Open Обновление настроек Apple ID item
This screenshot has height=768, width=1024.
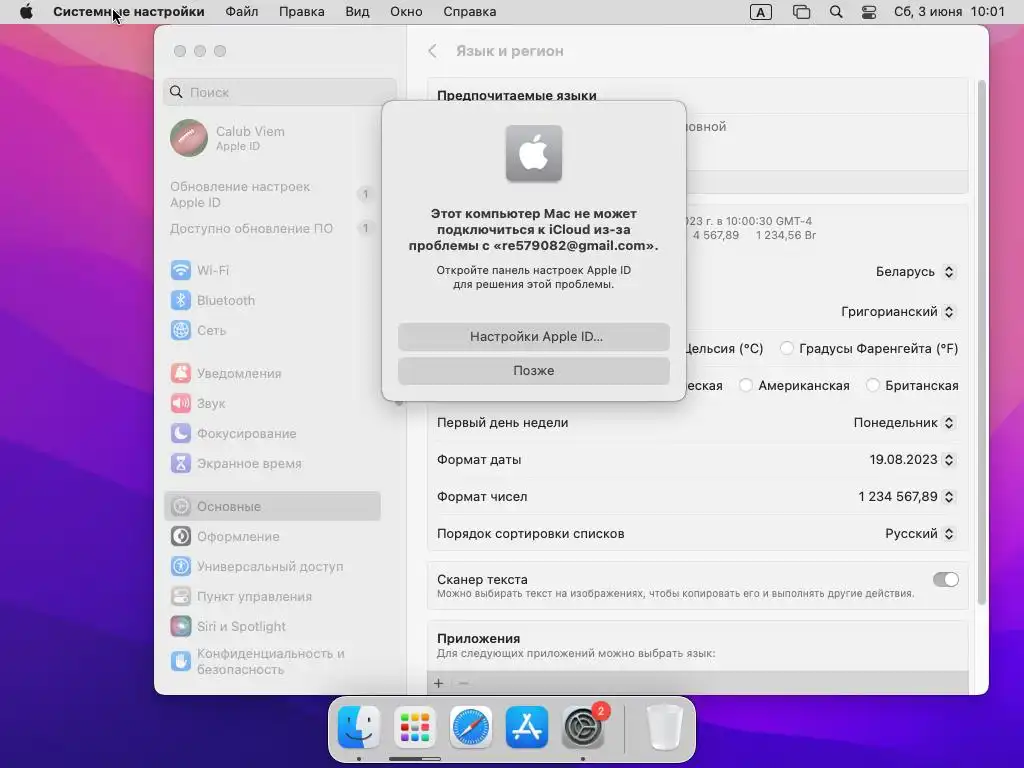(x=272, y=195)
